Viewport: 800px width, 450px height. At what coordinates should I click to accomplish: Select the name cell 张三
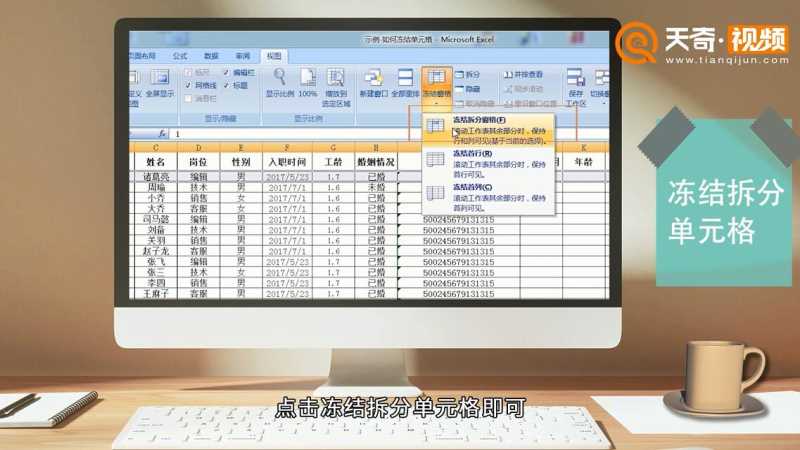[x=156, y=272]
